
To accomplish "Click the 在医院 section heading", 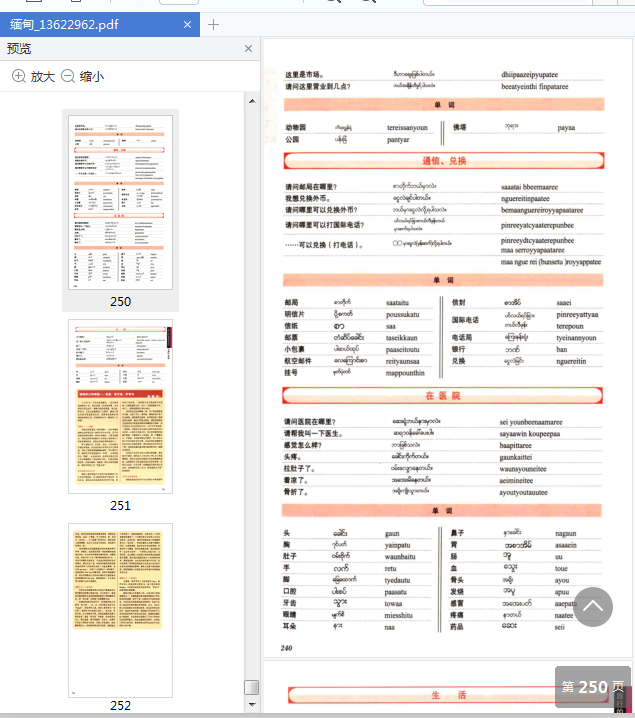I will pyautogui.click(x=443, y=396).
